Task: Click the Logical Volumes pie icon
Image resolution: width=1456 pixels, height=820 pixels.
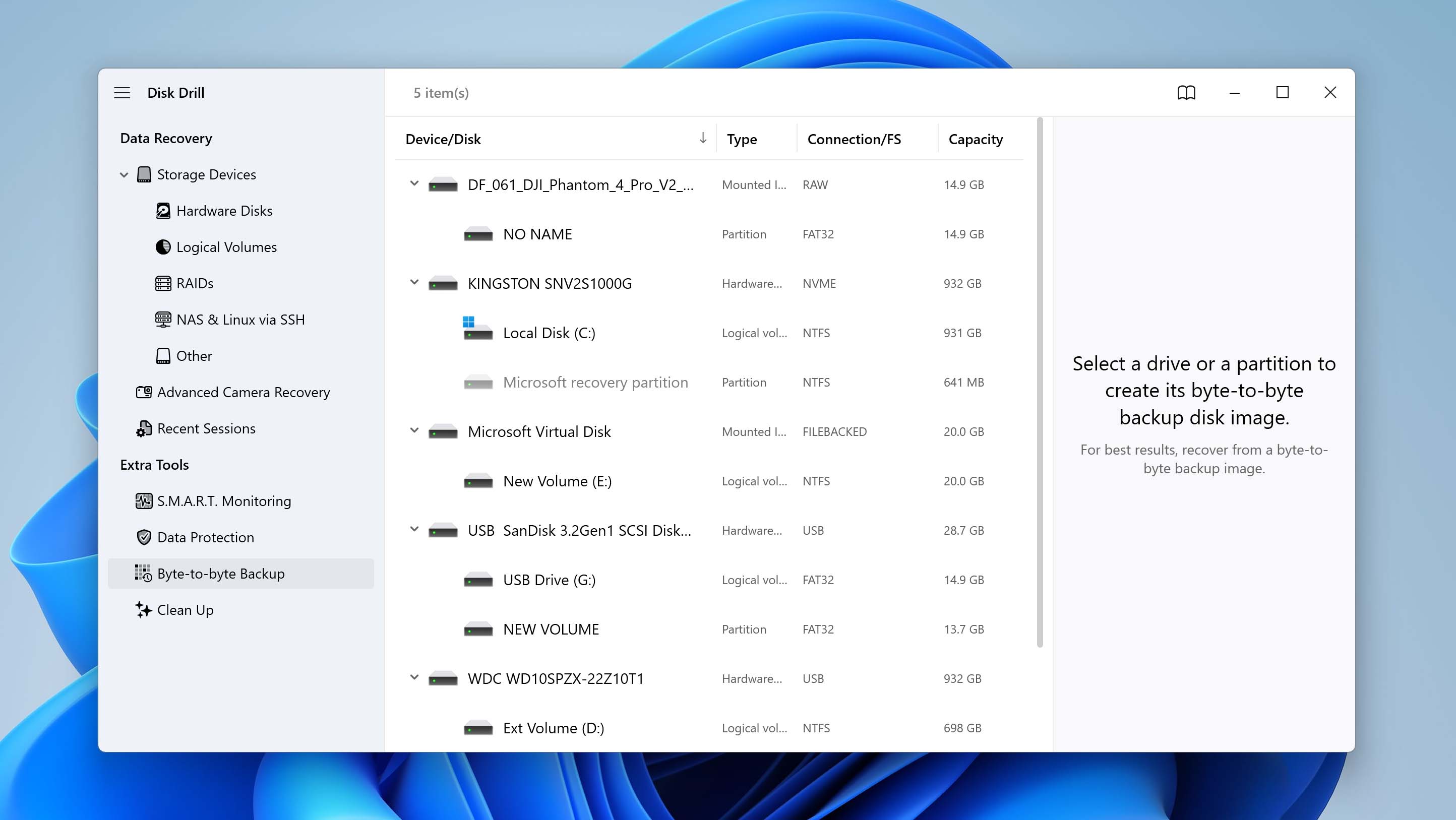Action: point(163,247)
